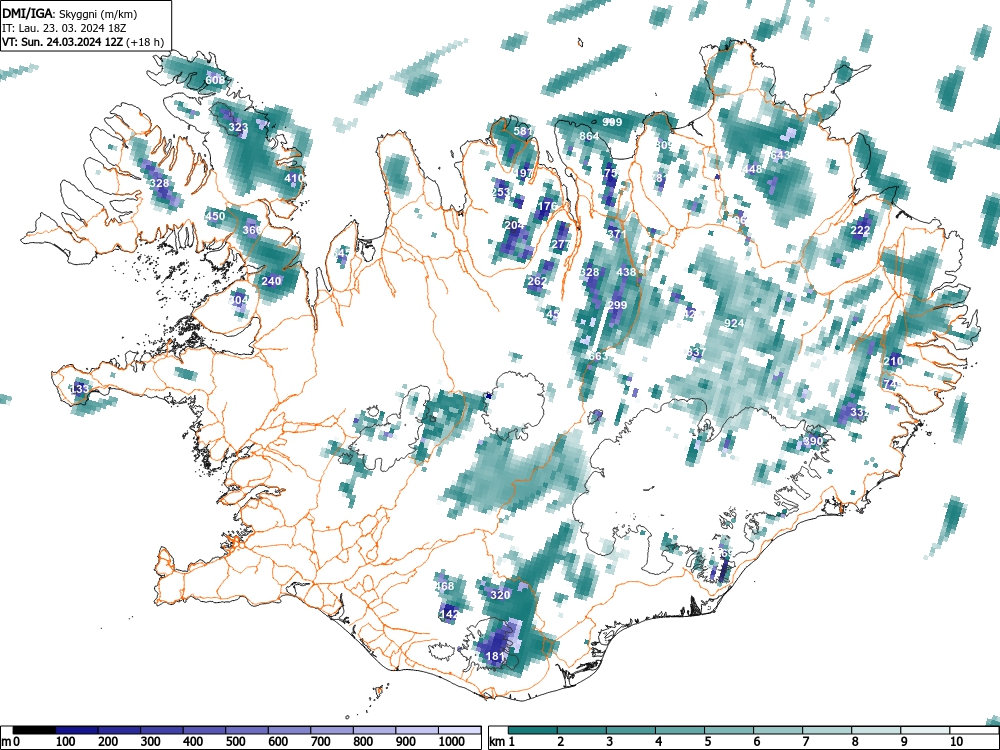
Task: Select the pale 900–1000 m legend swatch
Action: (417, 730)
